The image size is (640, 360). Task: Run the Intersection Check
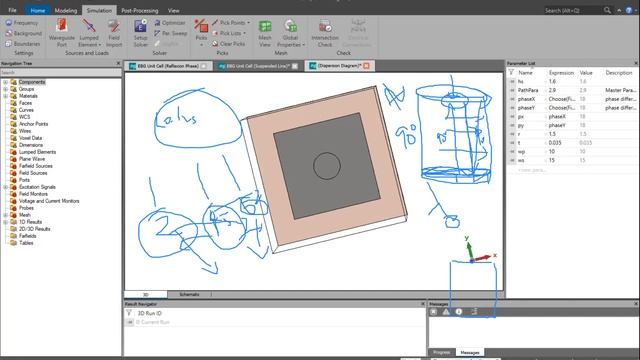click(x=325, y=33)
